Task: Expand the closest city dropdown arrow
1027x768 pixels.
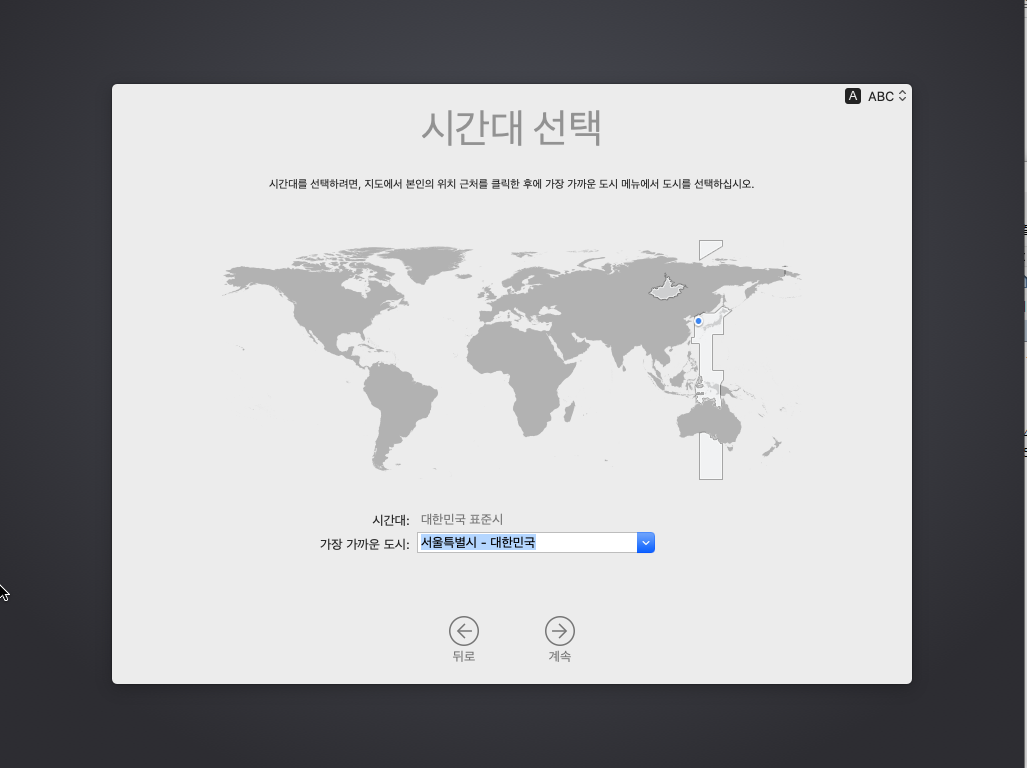Action: tap(646, 543)
